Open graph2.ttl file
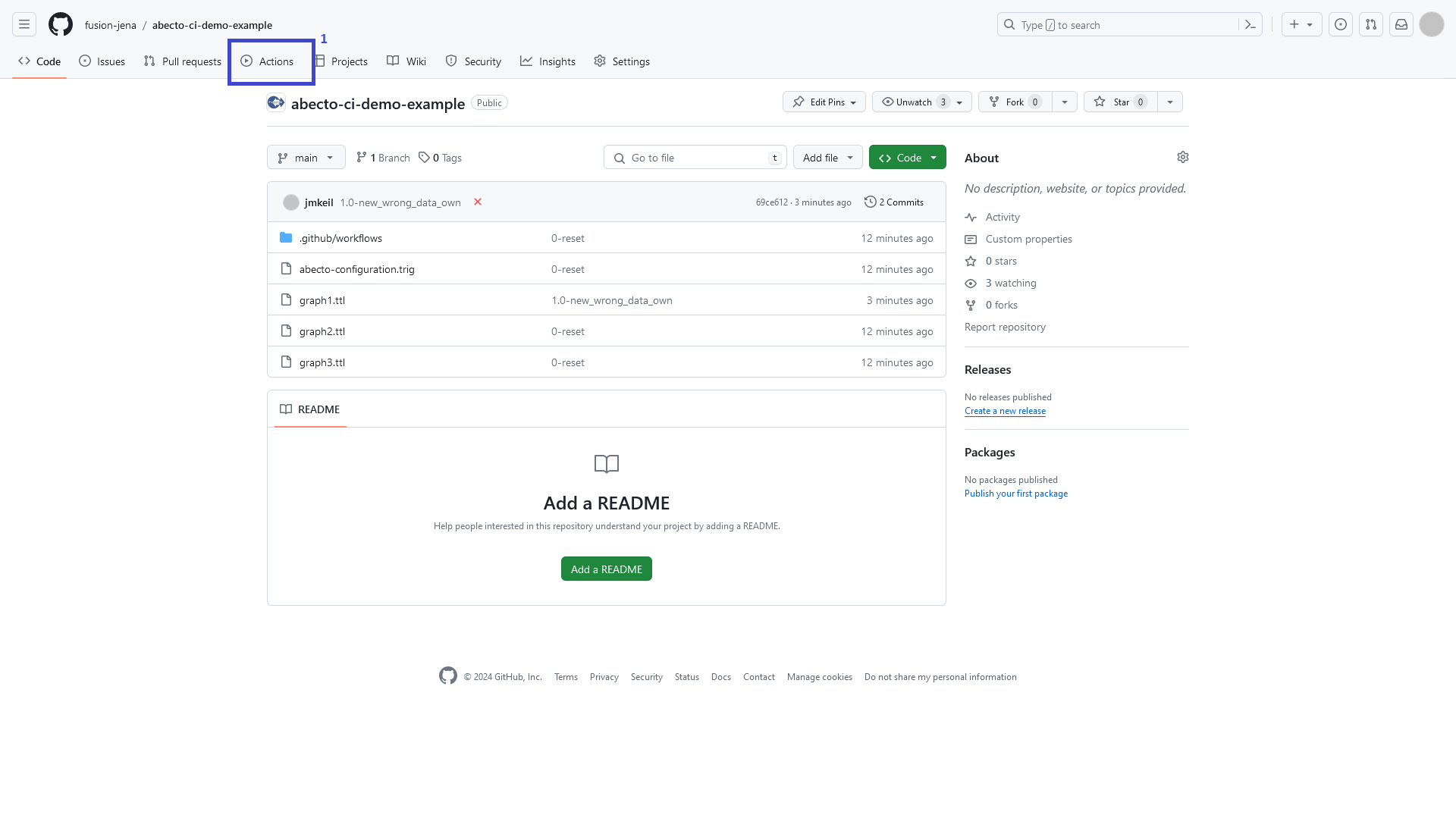1456x815 pixels. coord(322,331)
